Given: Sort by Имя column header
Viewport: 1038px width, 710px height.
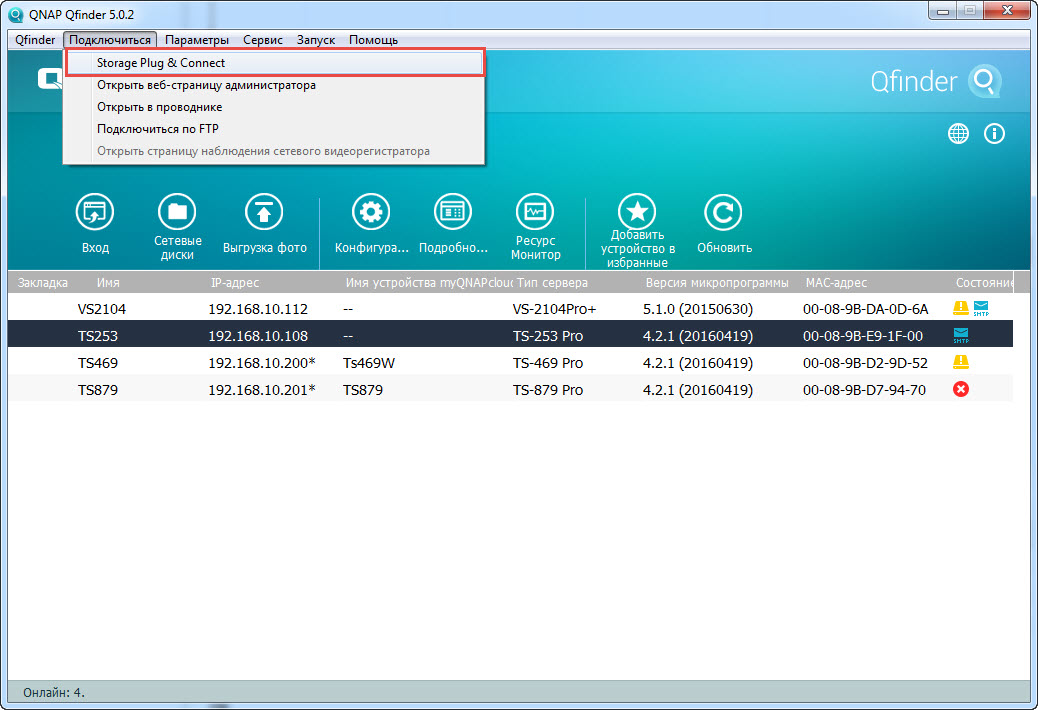Looking at the screenshot, I should point(108,283).
